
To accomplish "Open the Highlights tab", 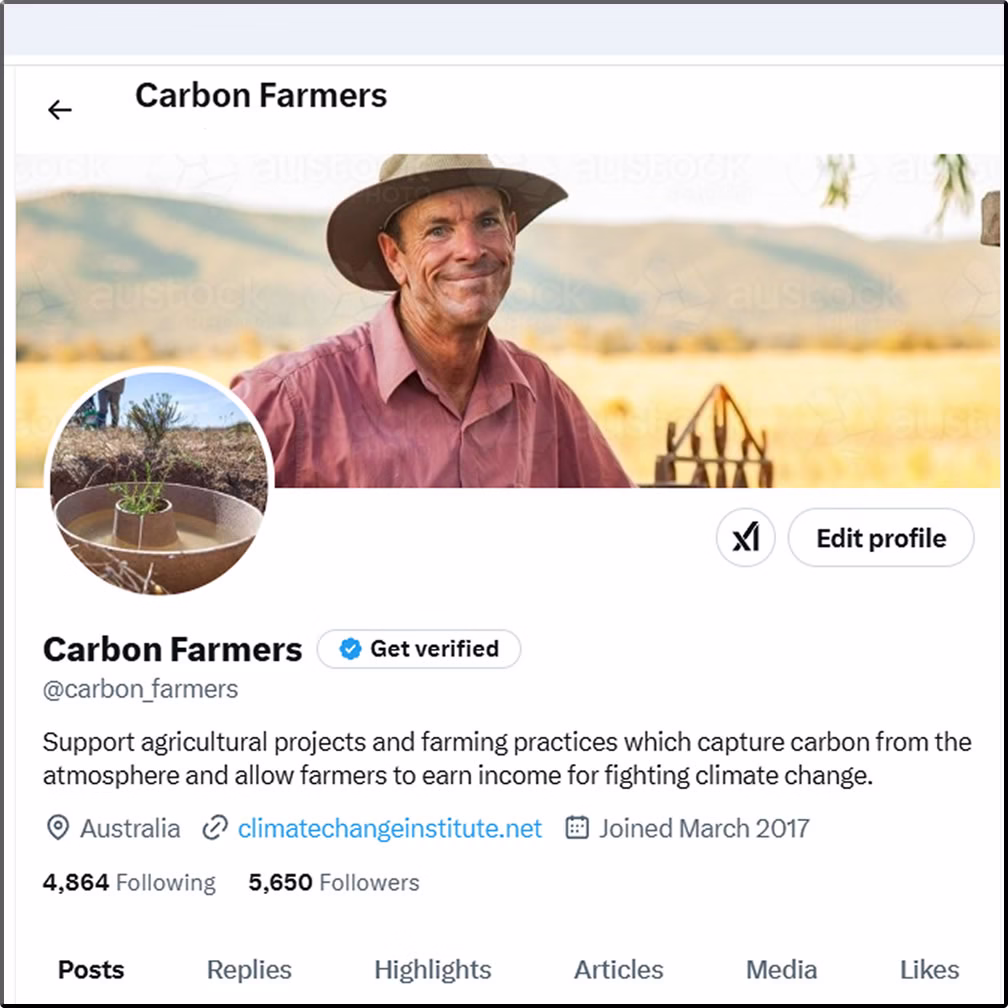I will coord(433,969).
